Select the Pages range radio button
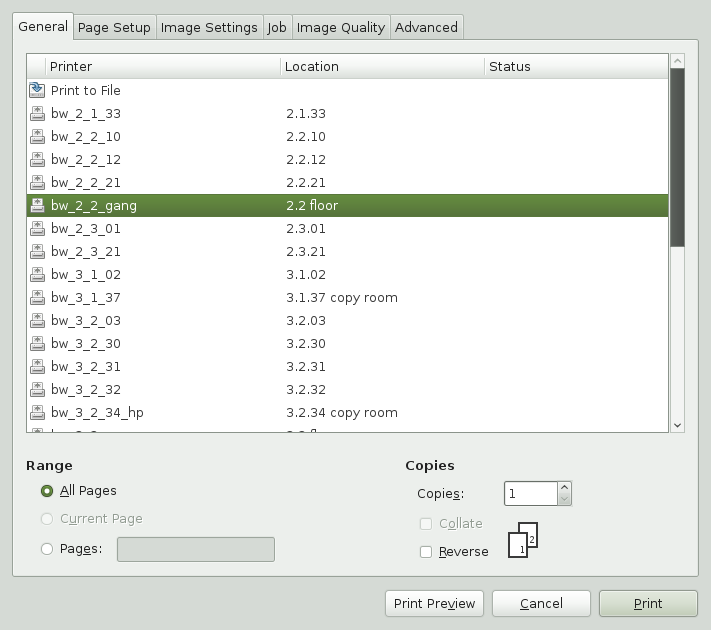This screenshot has width=711, height=630. (47, 549)
